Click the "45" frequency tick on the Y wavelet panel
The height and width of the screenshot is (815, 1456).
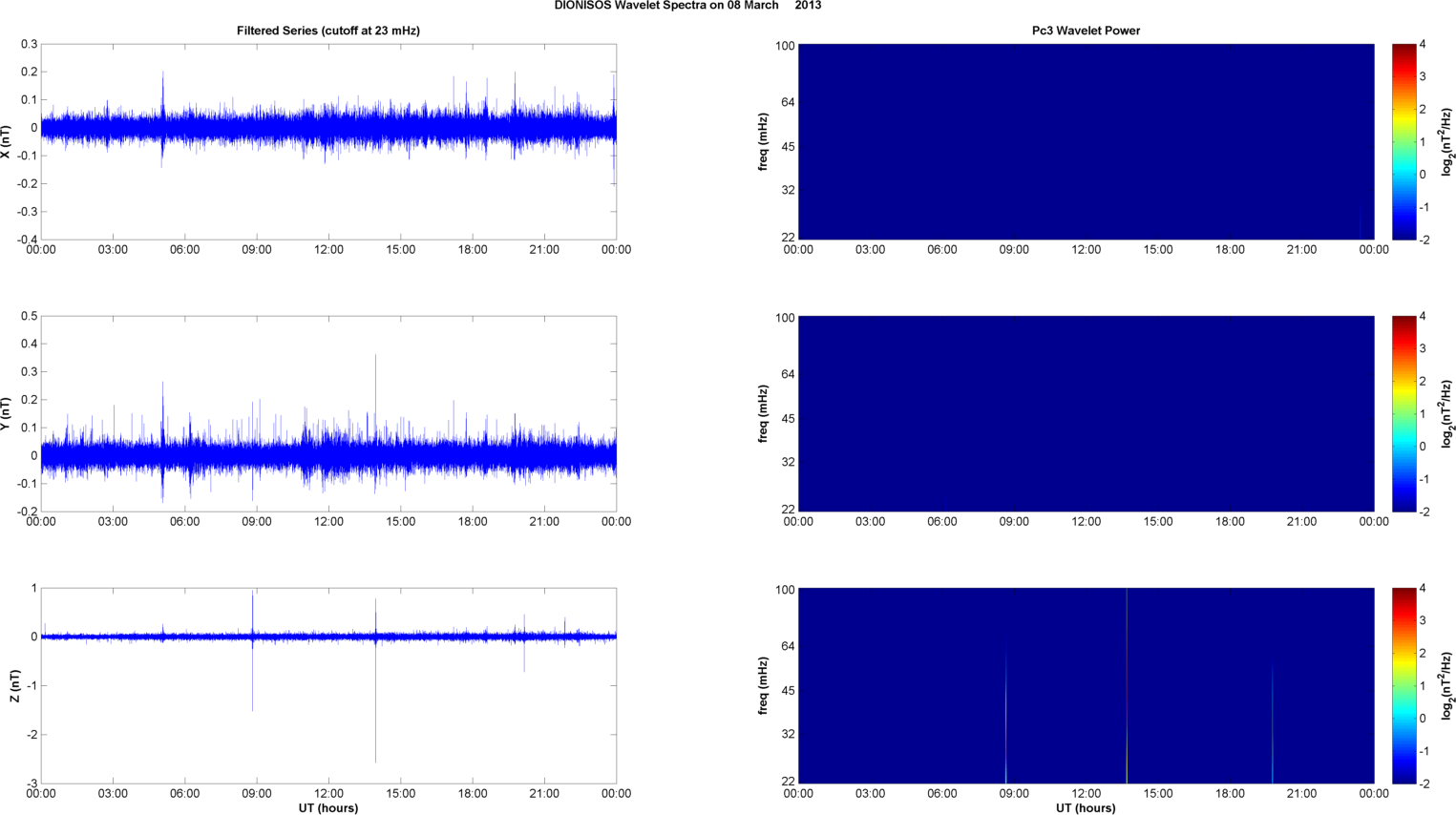pos(789,419)
